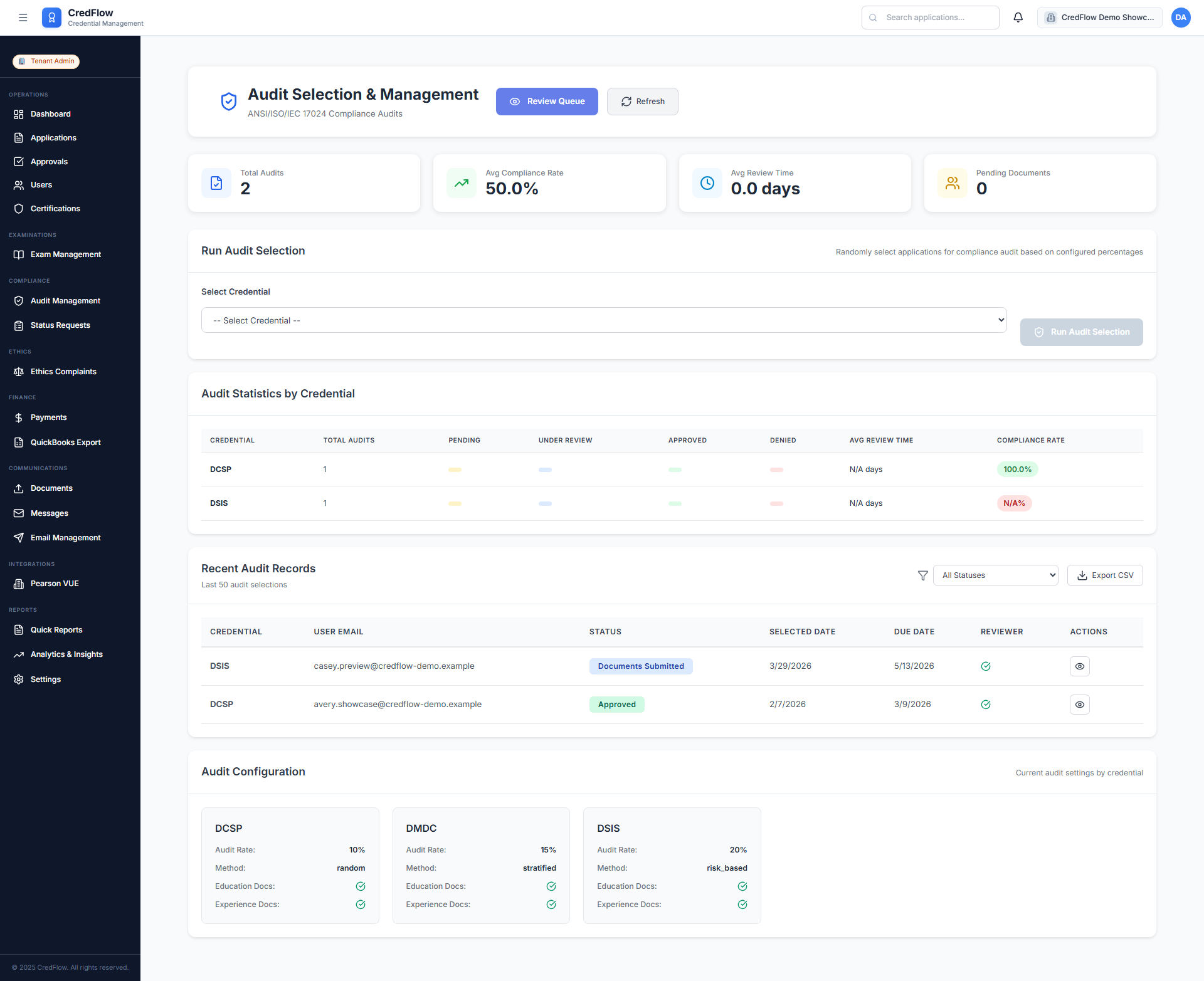This screenshot has height=981, width=1204.
Task: Open the DA user avatar
Action: pyautogui.click(x=1180, y=18)
